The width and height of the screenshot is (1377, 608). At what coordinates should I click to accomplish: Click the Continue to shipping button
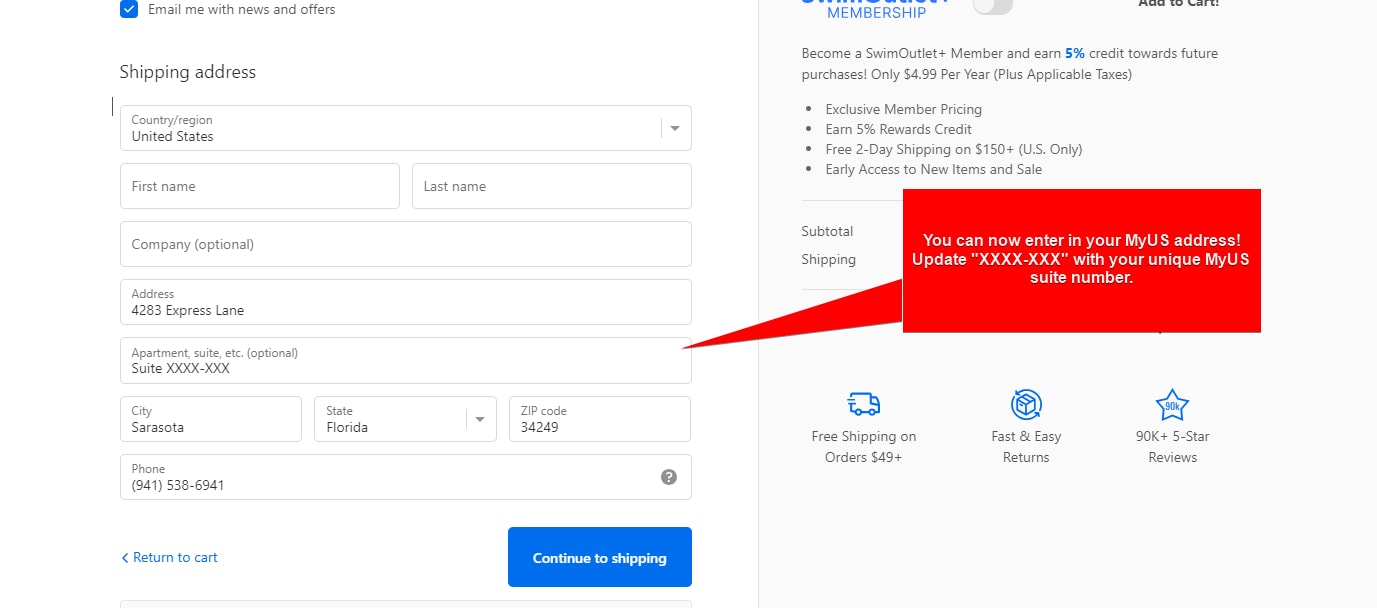[600, 557]
